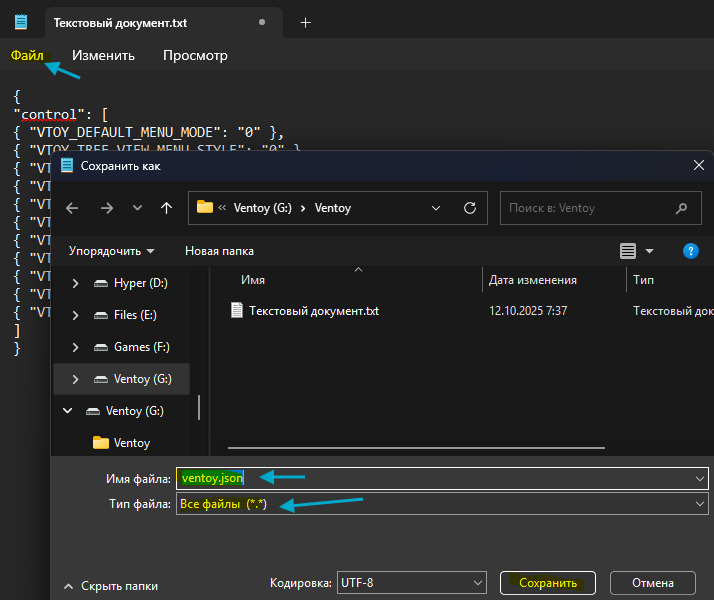Open the Упорядочить dropdown menu

111,251
